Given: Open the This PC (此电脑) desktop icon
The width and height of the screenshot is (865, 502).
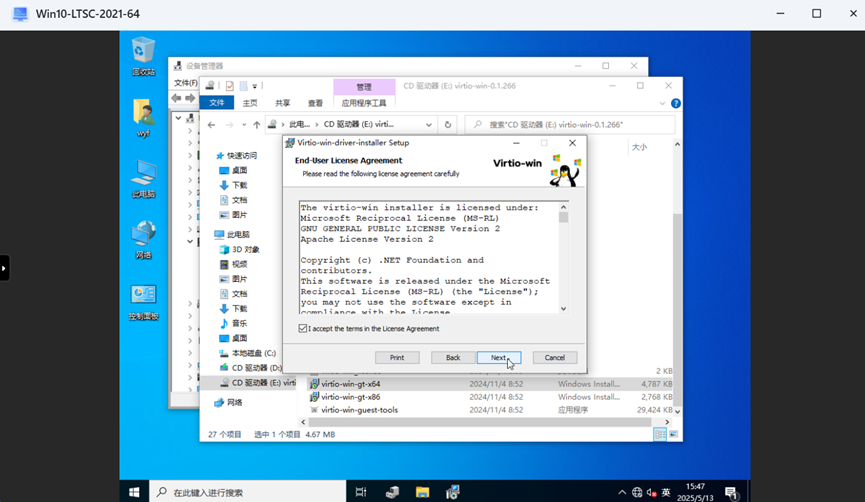Looking at the screenshot, I should coord(143,179).
